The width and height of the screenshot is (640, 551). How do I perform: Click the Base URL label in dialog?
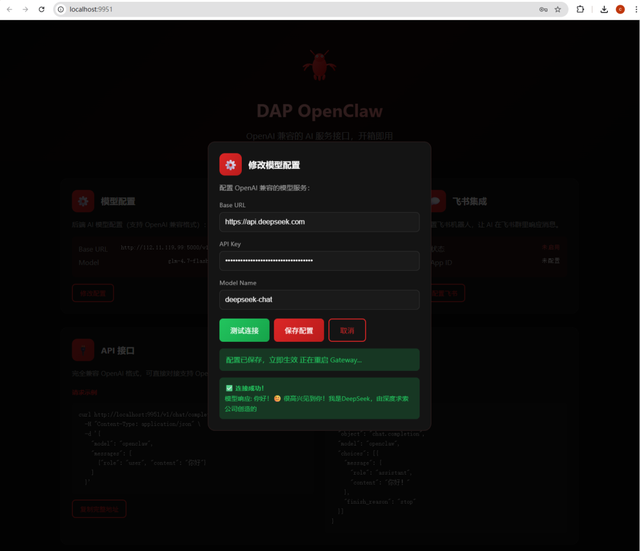[x=232, y=205]
